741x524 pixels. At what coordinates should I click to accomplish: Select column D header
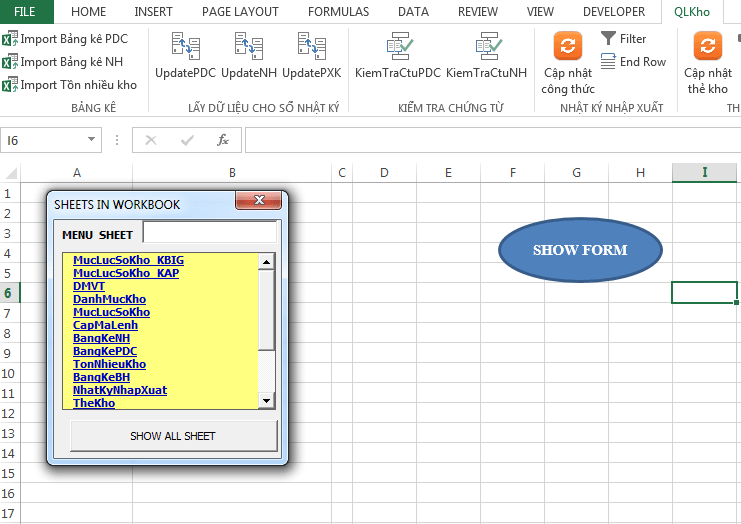click(x=384, y=173)
